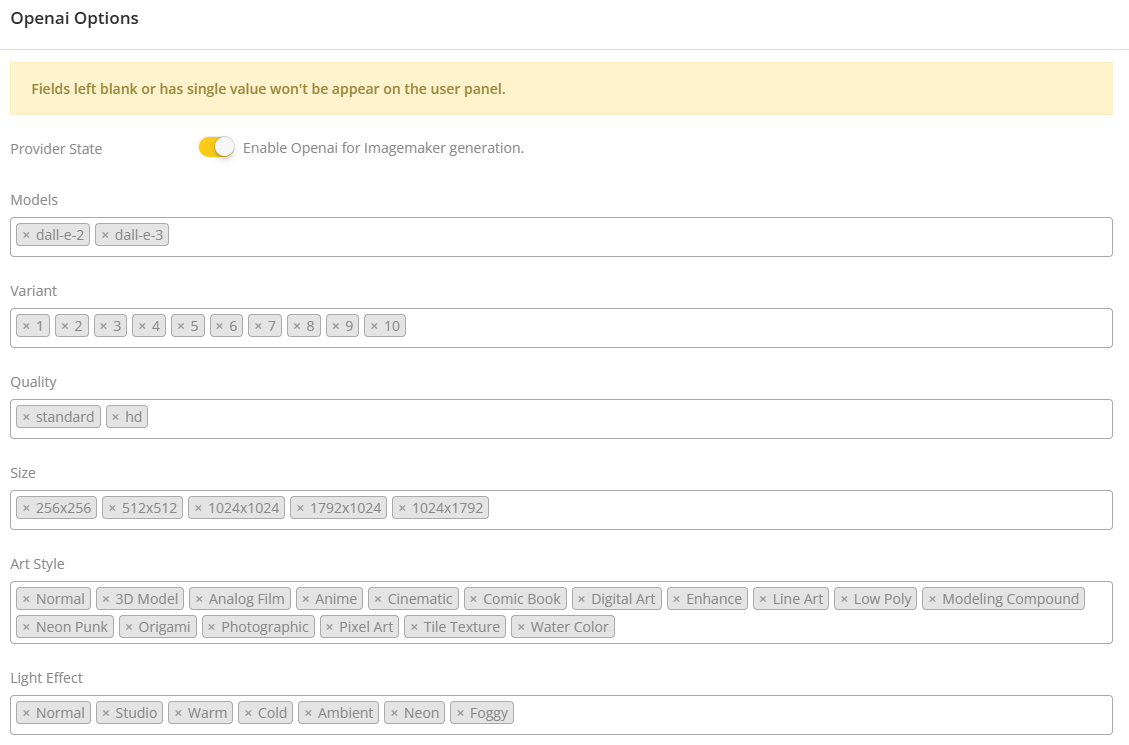Delete variant 10 from Variant field
The image size is (1129, 745).
pyautogui.click(x=374, y=326)
